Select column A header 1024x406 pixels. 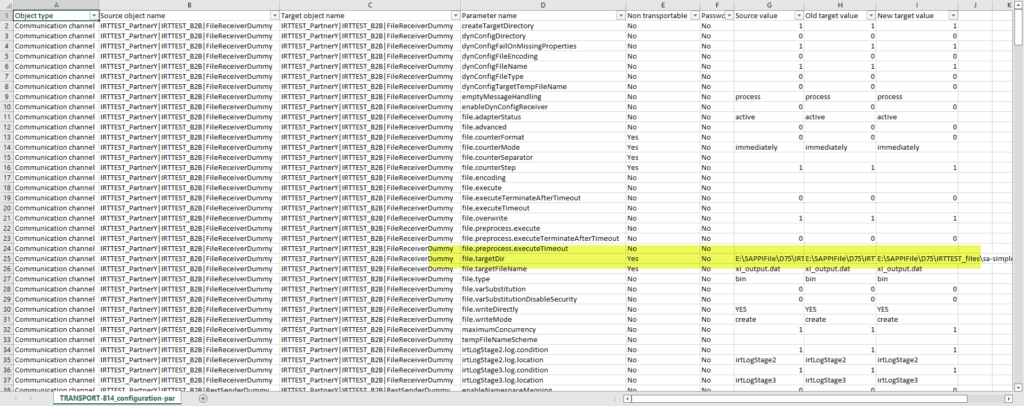click(56, 5)
